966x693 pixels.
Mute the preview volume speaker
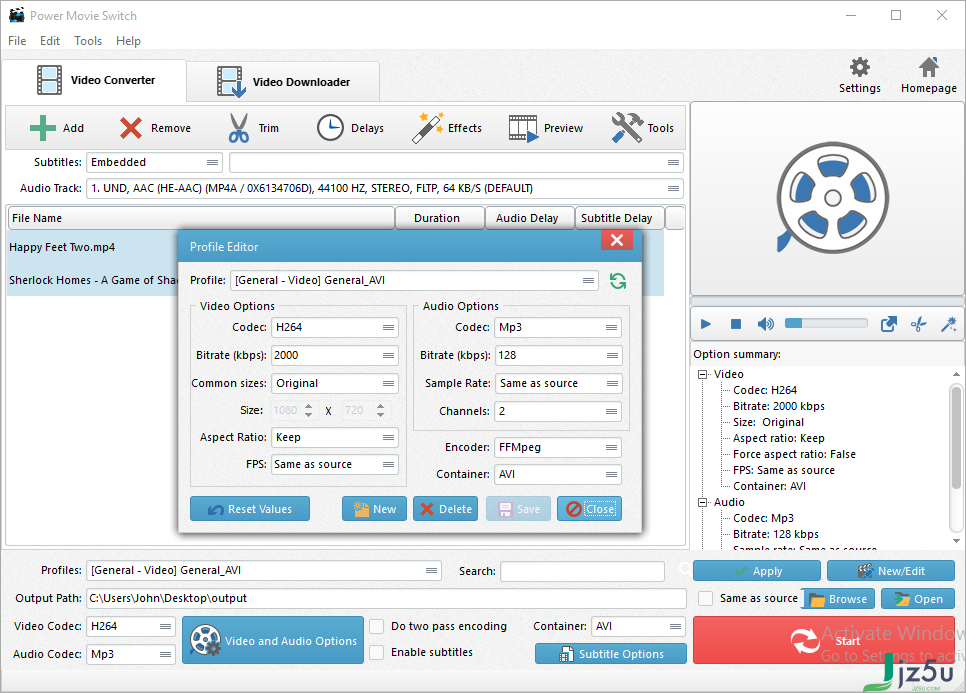765,324
